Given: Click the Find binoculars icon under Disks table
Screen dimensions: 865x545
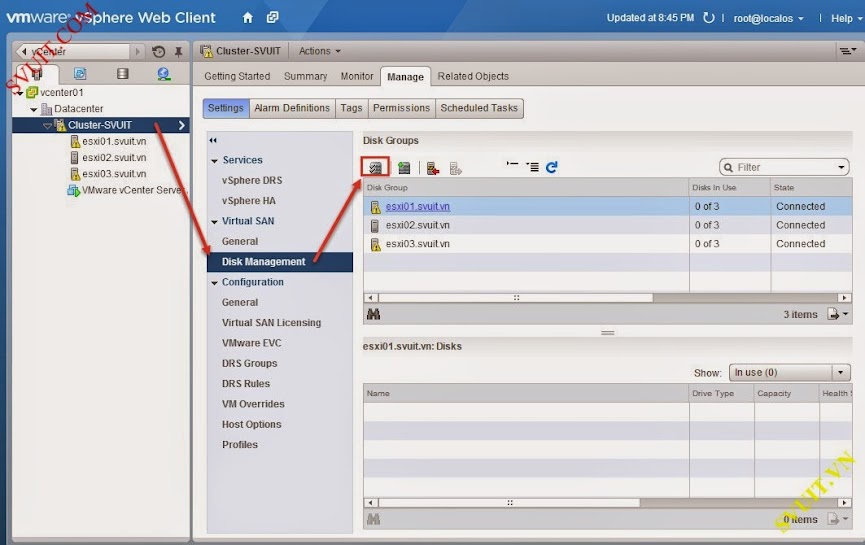Looking at the screenshot, I should pyautogui.click(x=373, y=519).
